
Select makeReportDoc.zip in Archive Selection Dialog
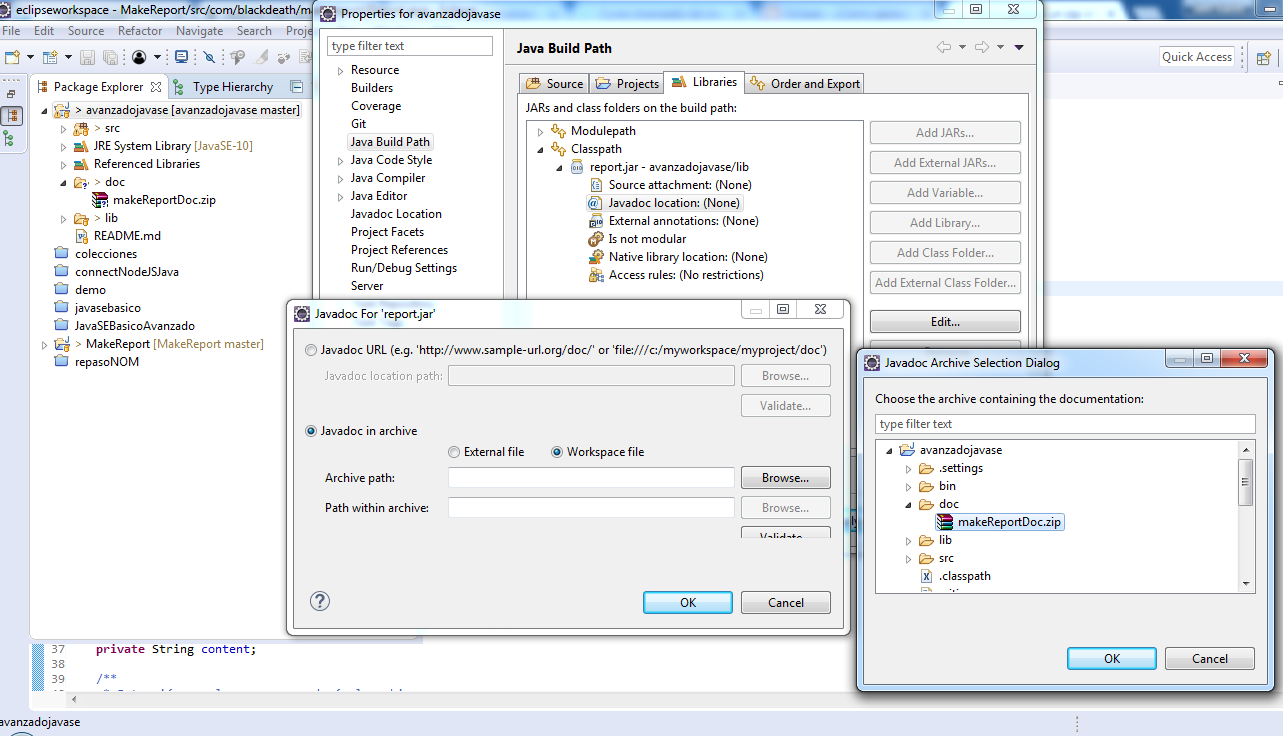[x=999, y=522]
